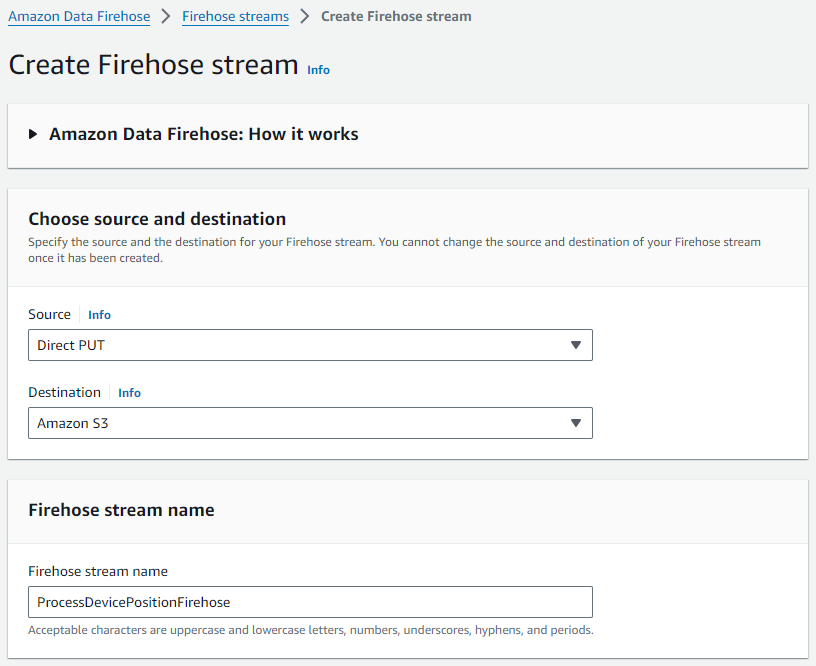Click the Firehose stream name section heading
Screen dimensions: 816x666
point(121,510)
